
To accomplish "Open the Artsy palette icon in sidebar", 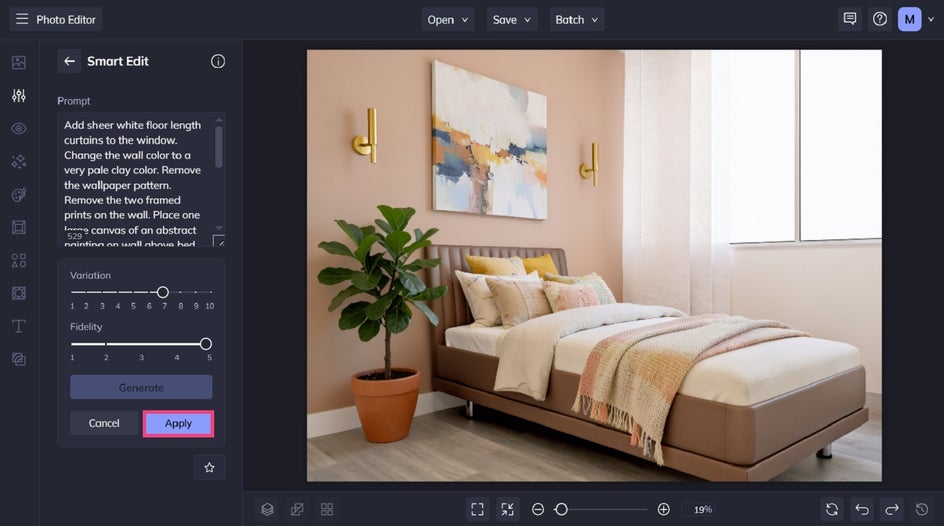I will [19, 194].
